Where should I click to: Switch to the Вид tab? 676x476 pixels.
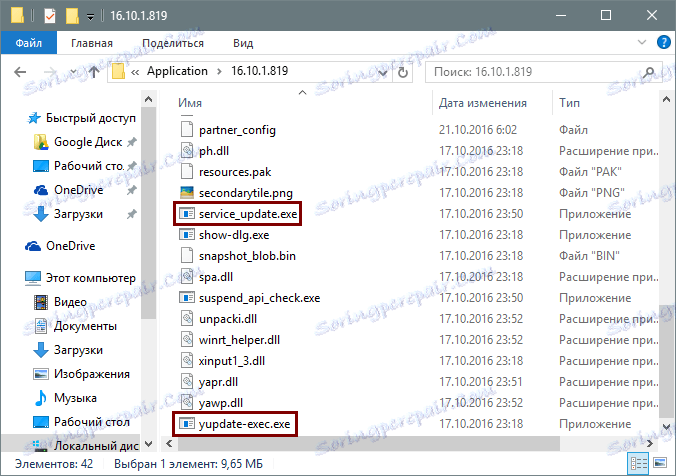coord(243,43)
